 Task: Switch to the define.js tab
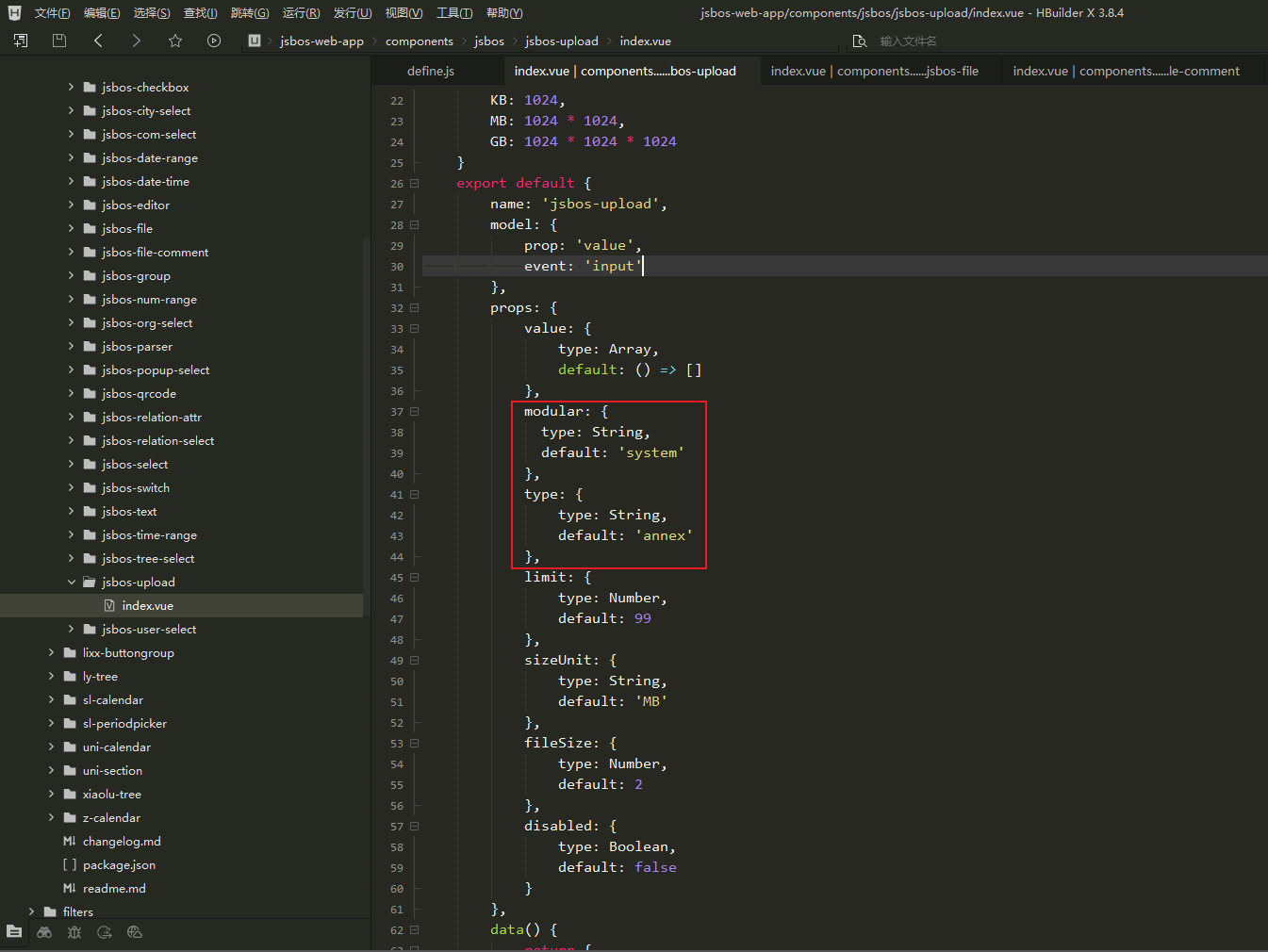(x=431, y=71)
